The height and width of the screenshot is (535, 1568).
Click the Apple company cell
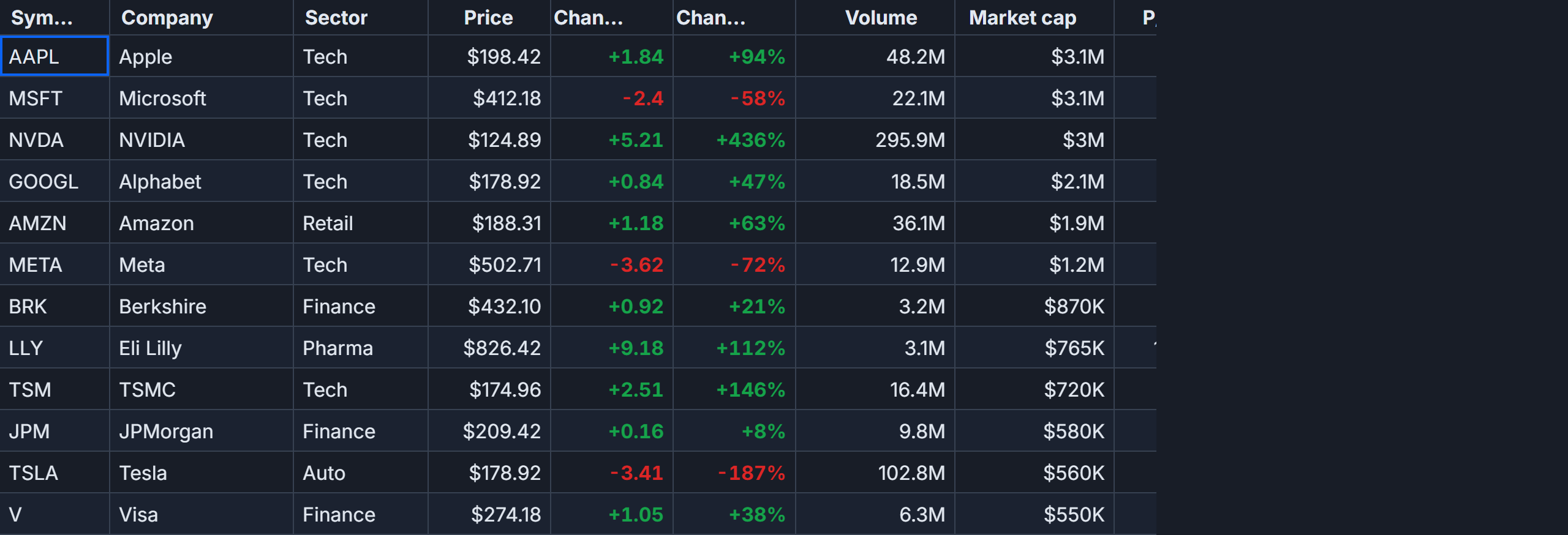[x=202, y=56]
